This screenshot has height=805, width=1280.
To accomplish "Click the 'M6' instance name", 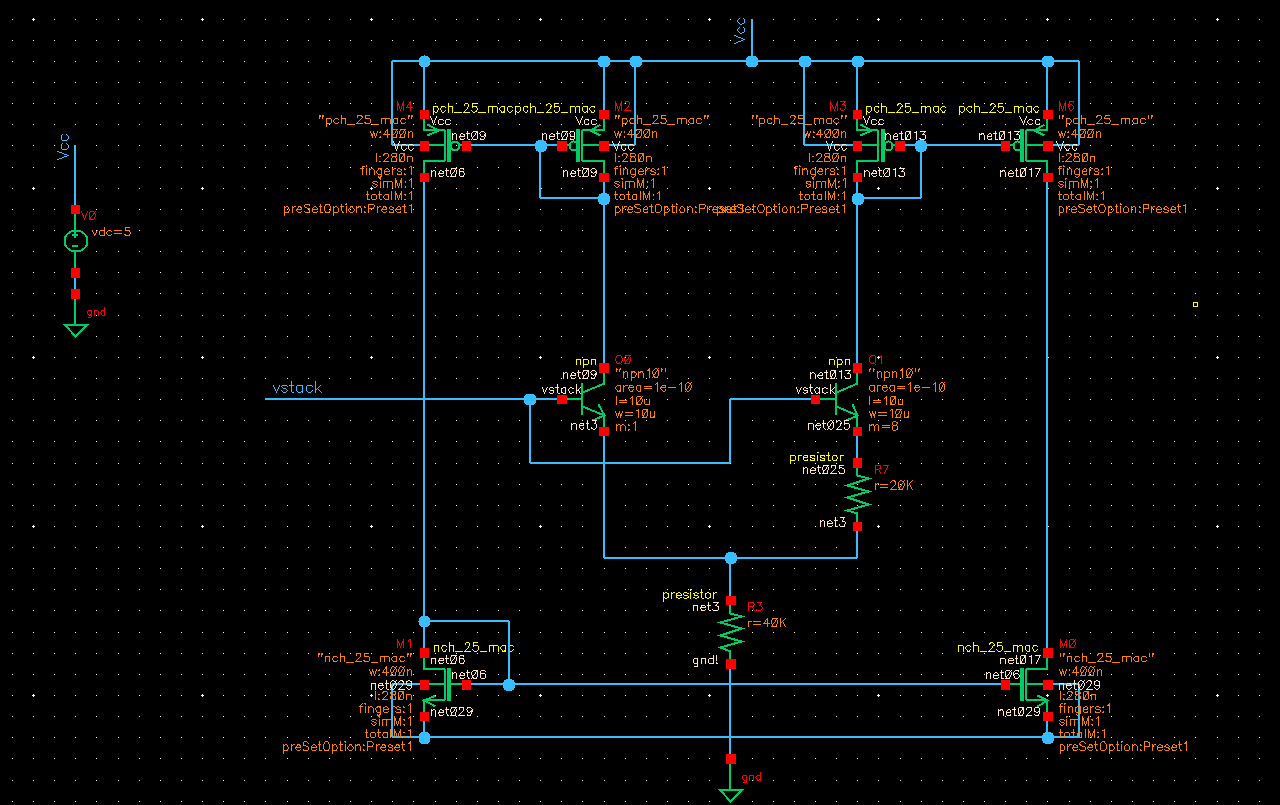I will 1067,106.
